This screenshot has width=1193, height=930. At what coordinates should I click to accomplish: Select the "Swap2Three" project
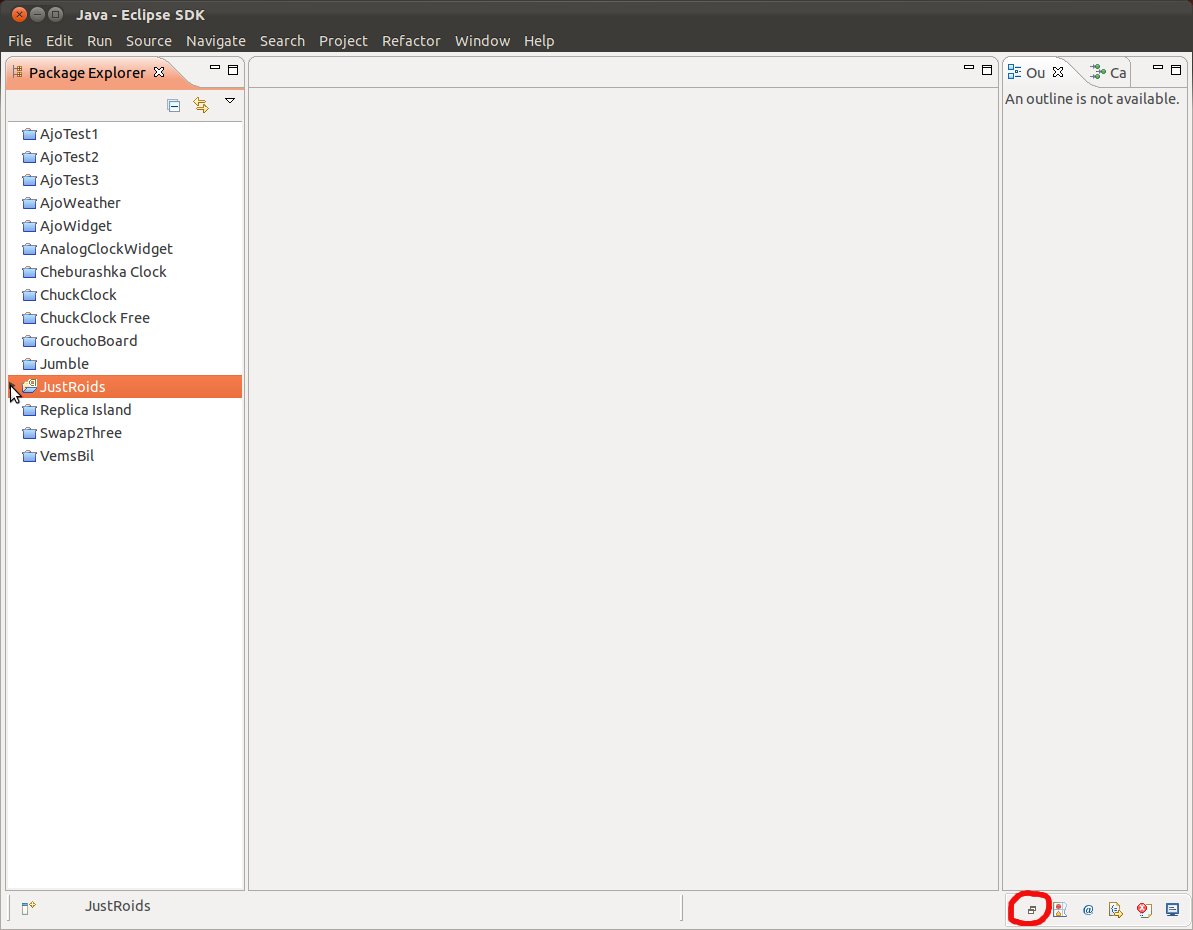click(81, 433)
